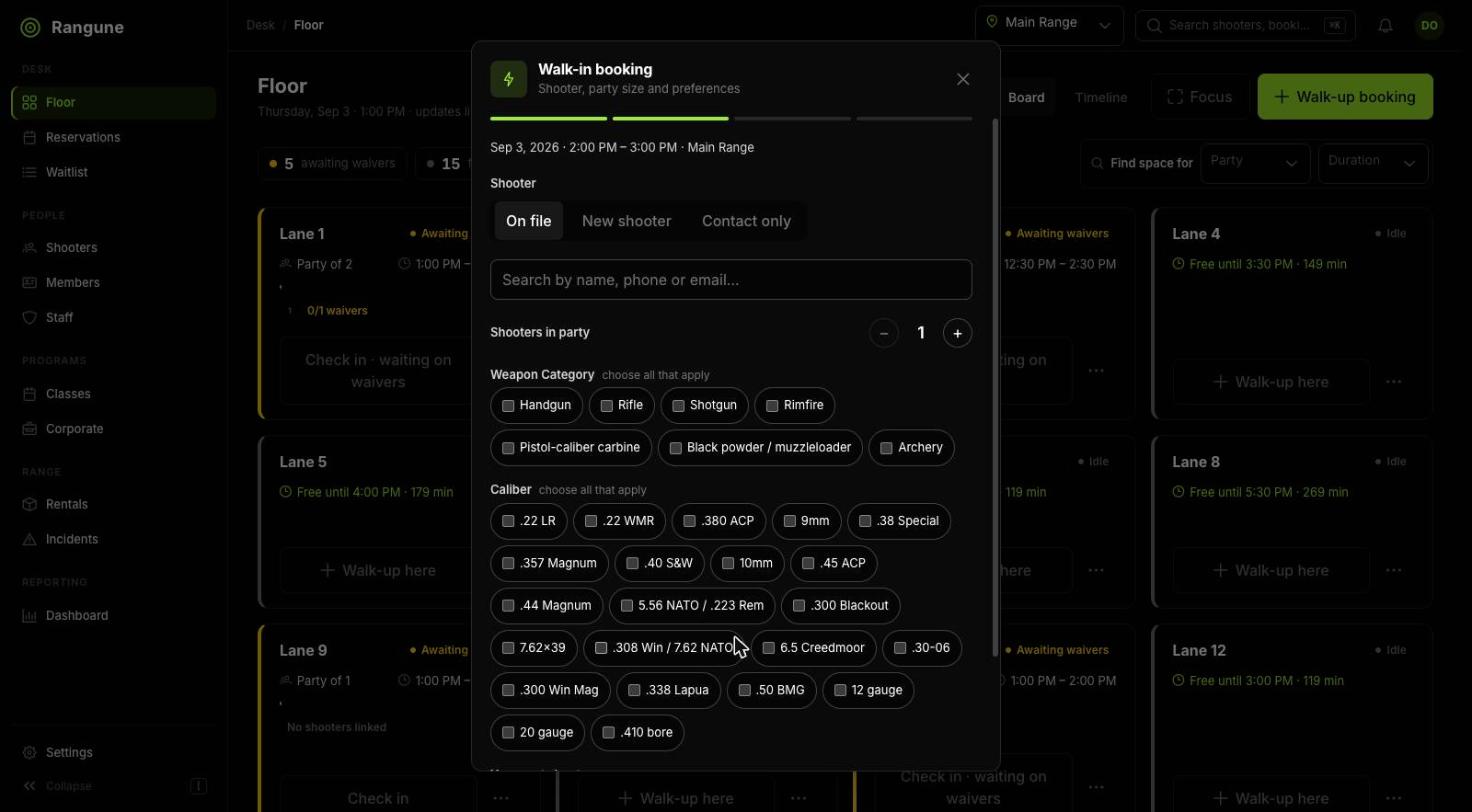Screen dimensions: 1472x812
Task: Check Pistol-caliber carbine category
Action: [x=571, y=447]
